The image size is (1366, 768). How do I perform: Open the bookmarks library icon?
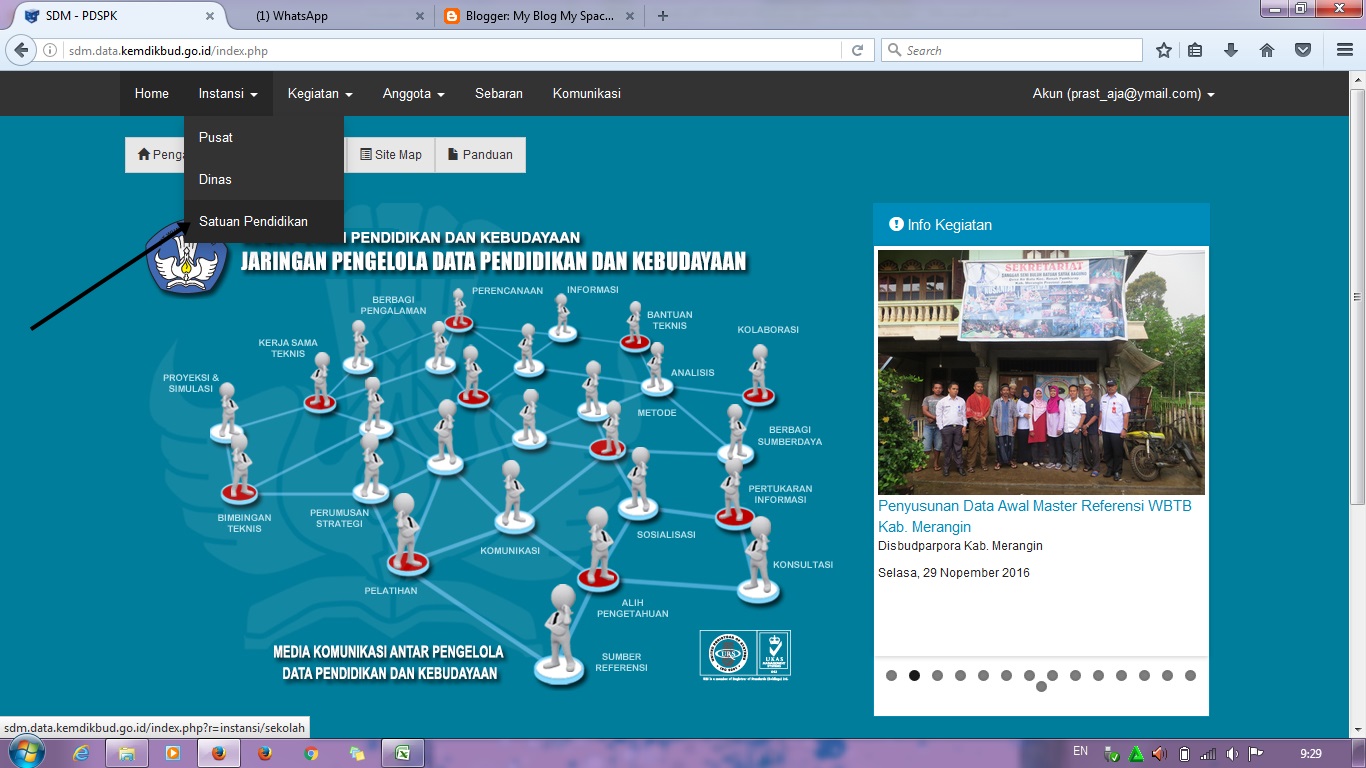(1194, 49)
